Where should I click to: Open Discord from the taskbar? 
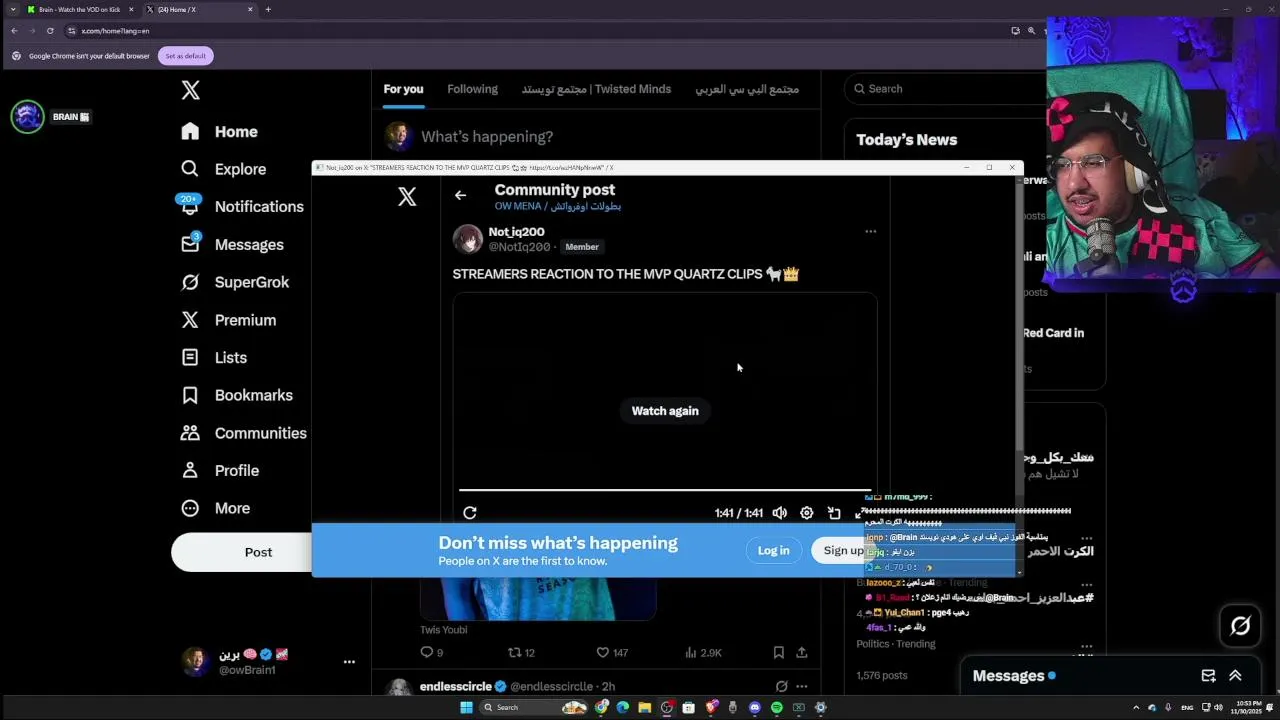(755, 708)
